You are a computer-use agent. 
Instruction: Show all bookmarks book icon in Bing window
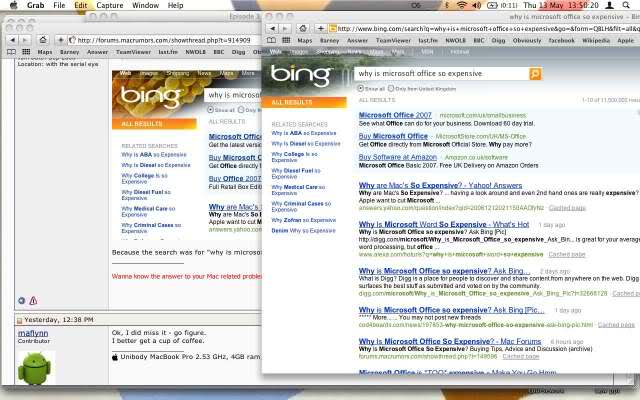pos(271,40)
